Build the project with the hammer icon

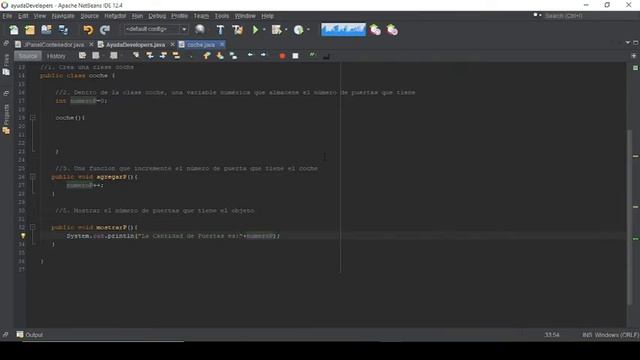point(220,30)
